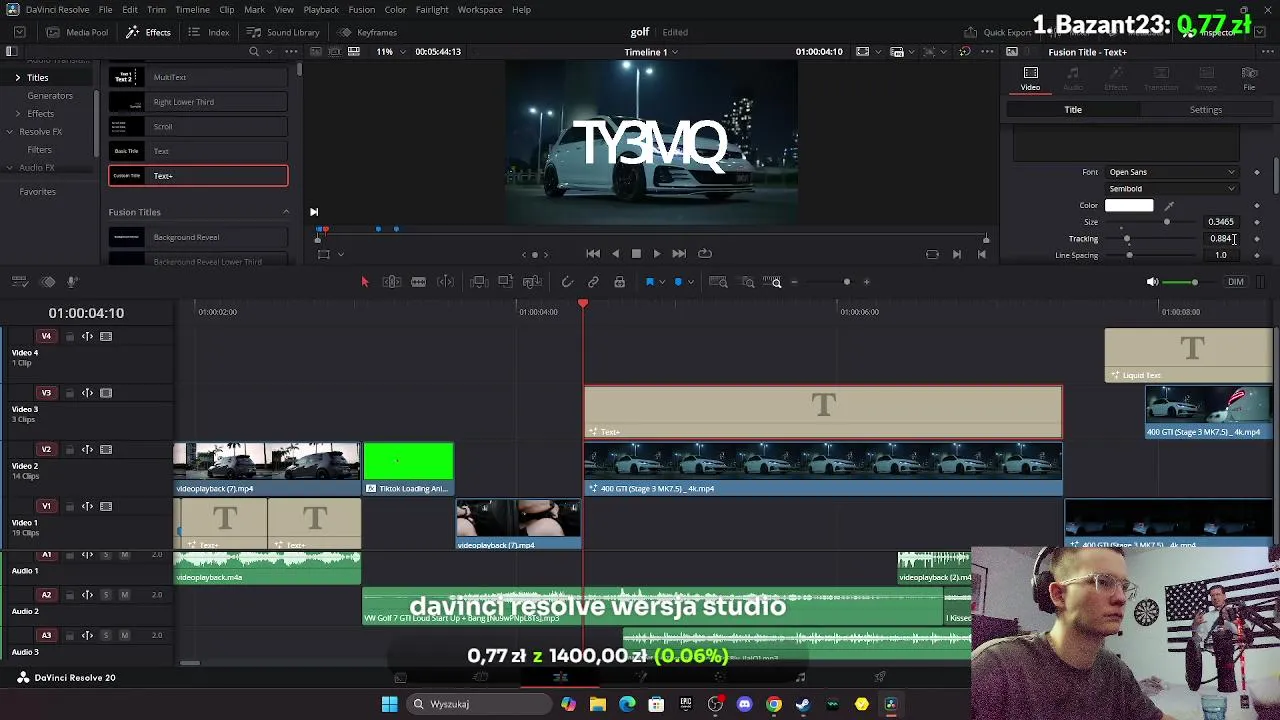Click the Replace clip icon
This screenshot has height=720, width=1280.
click(x=532, y=282)
